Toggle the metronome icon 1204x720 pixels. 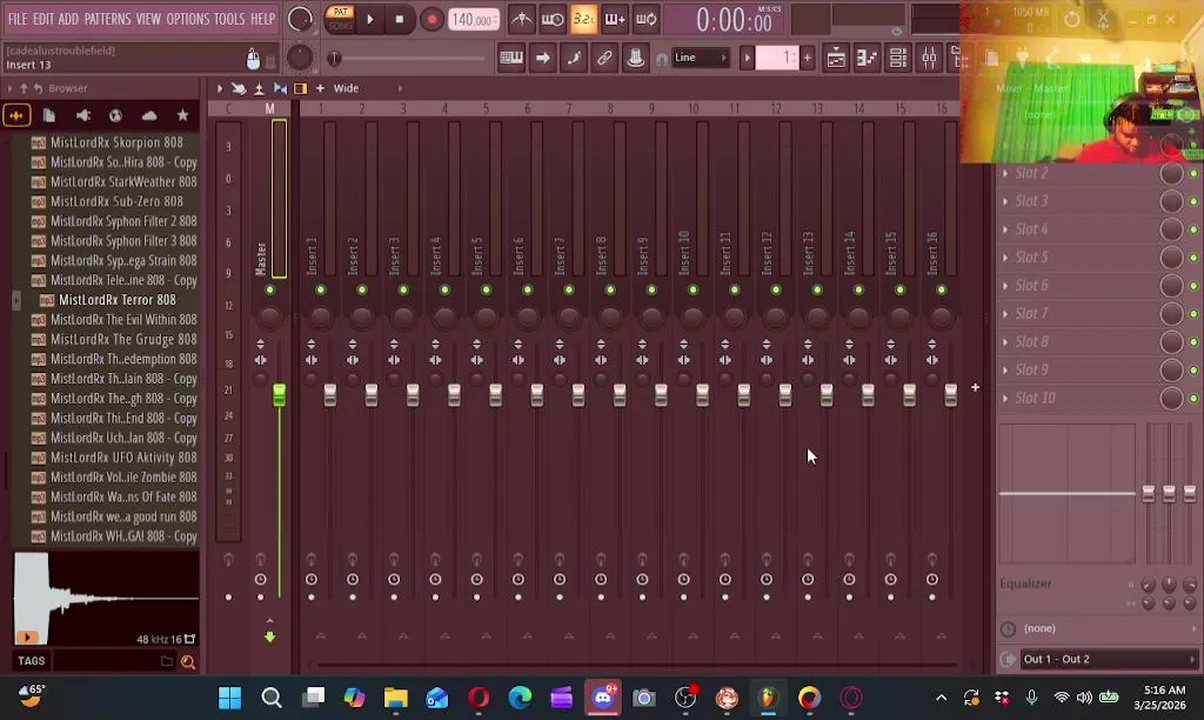(521, 19)
